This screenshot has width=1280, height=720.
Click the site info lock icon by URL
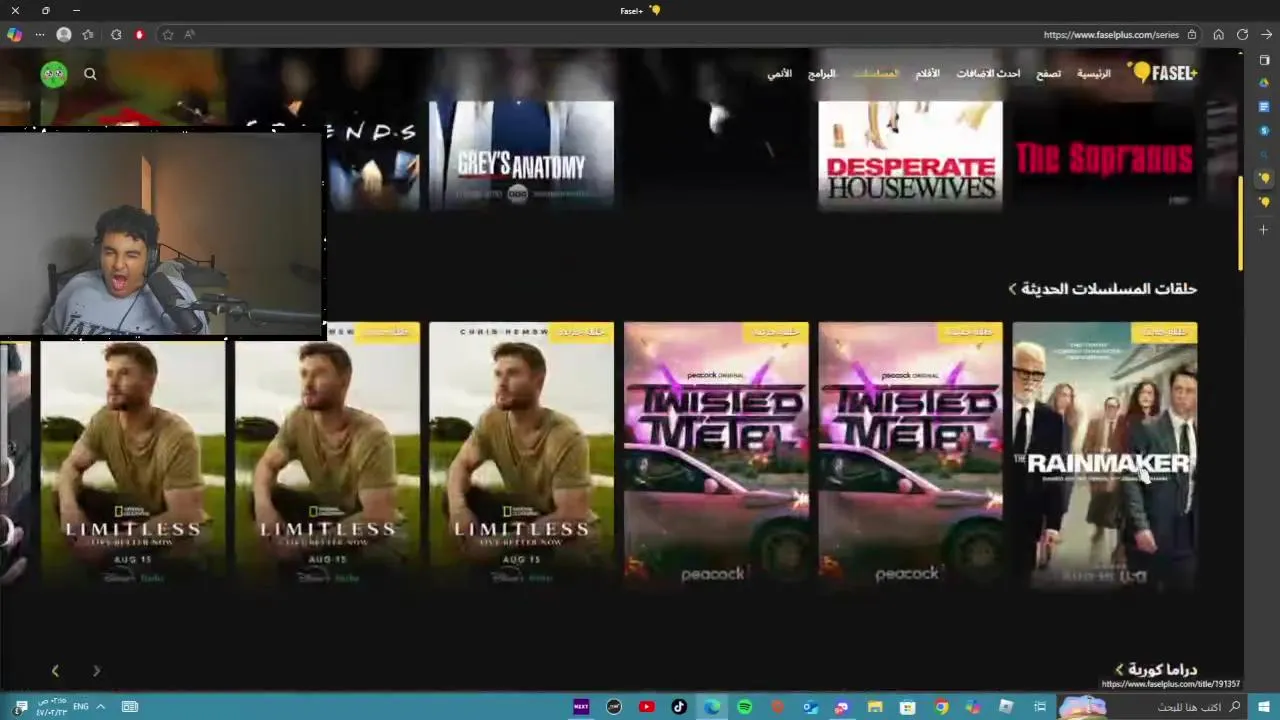click(1192, 34)
